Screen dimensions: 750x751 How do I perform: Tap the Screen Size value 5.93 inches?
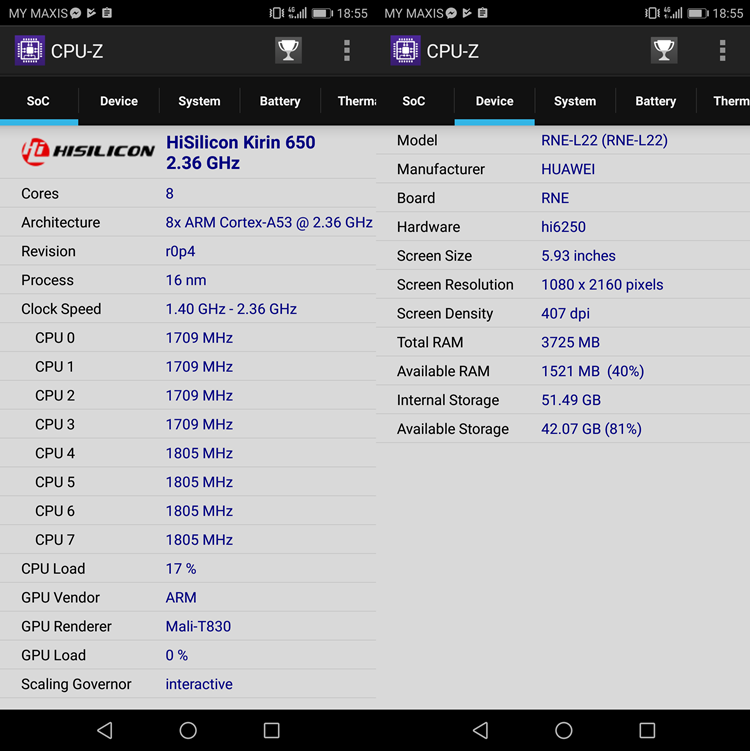pyautogui.click(x=578, y=256)
